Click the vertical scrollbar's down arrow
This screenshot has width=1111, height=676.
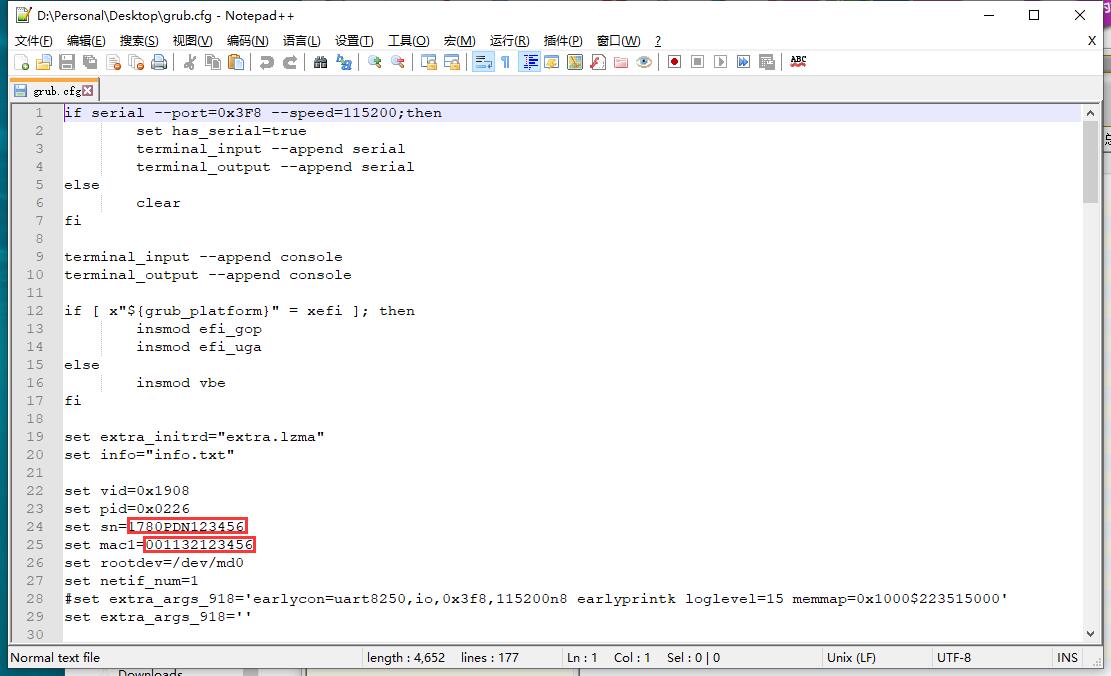(x=1090, y=633)
